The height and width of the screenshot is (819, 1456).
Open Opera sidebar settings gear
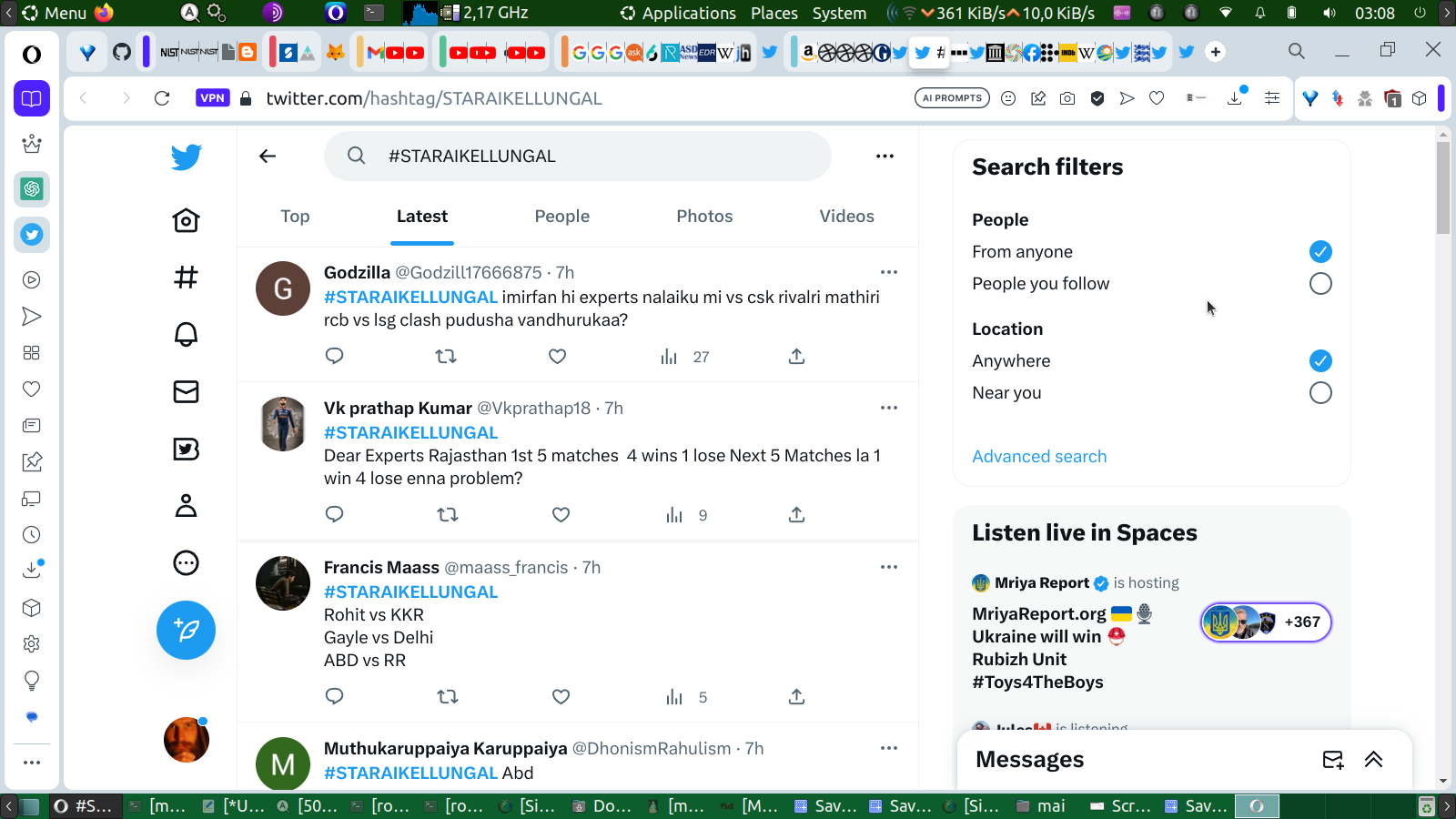pyautogui.click(x=32, y=644)
